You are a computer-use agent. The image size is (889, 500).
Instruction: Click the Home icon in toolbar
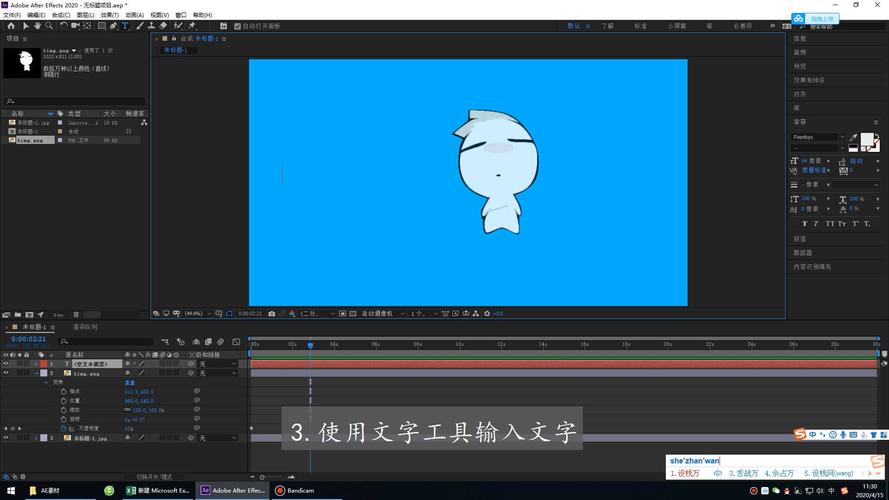11,26
